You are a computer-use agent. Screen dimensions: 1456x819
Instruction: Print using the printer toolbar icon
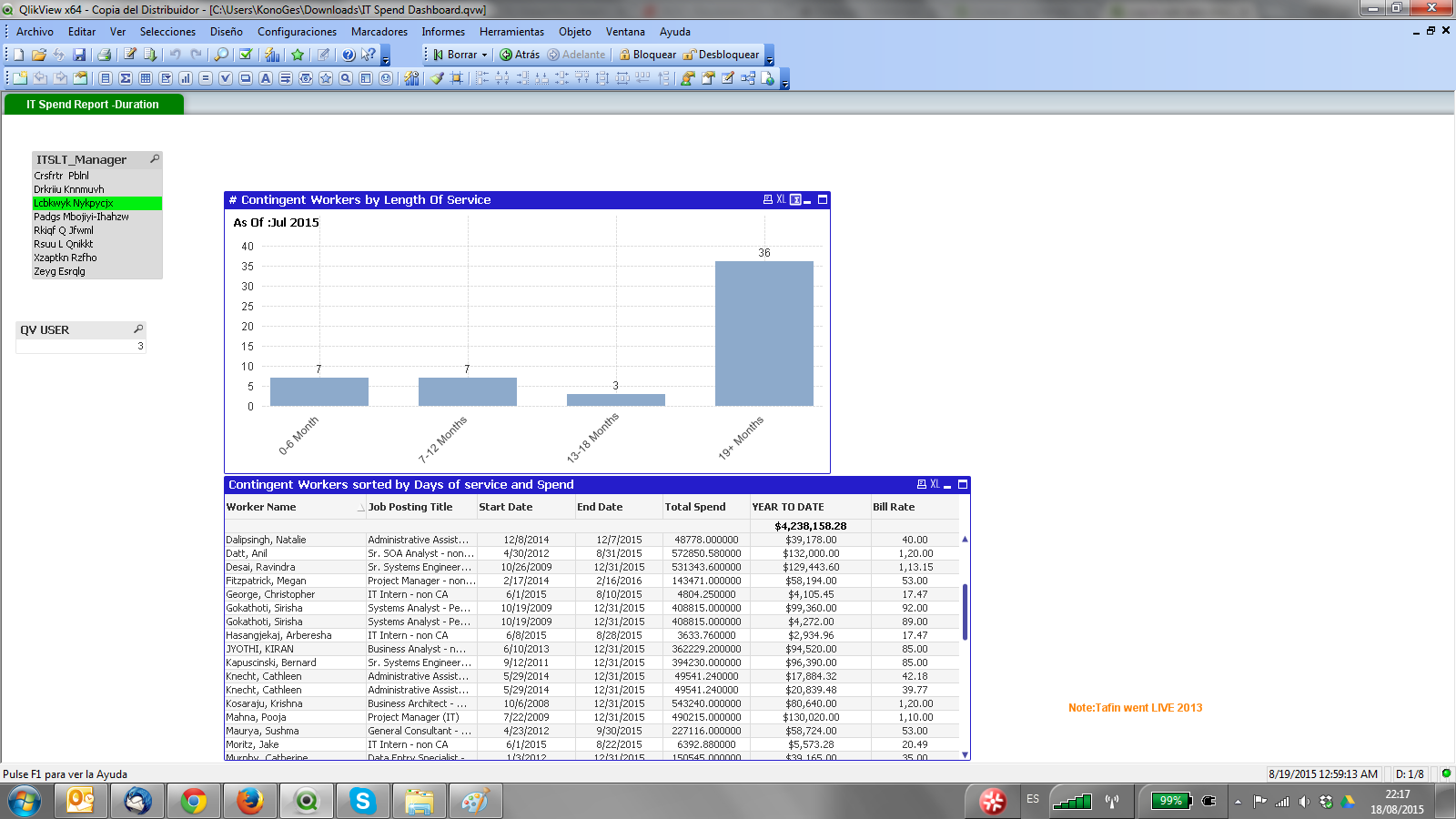[x=104, y=55]
